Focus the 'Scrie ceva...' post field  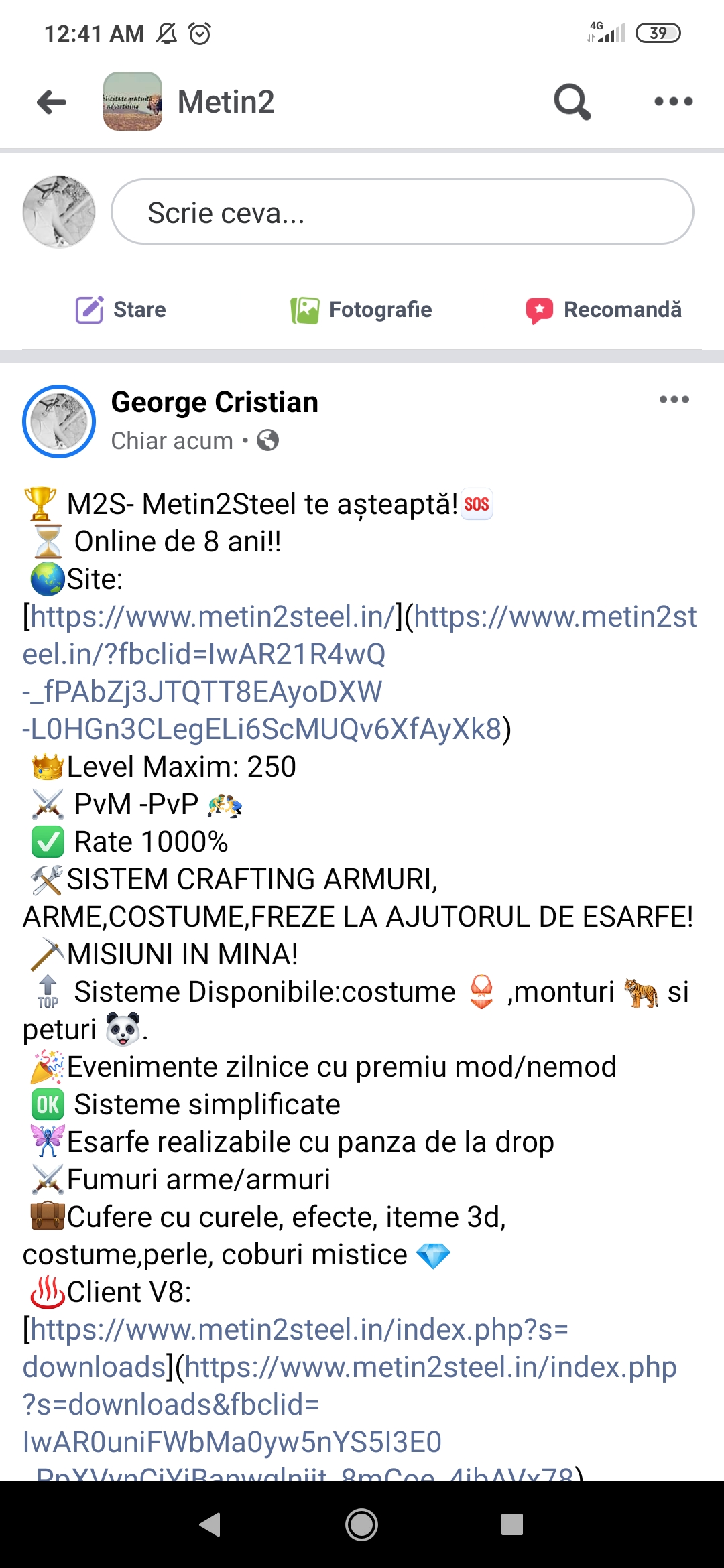click(x=402, y=212)
